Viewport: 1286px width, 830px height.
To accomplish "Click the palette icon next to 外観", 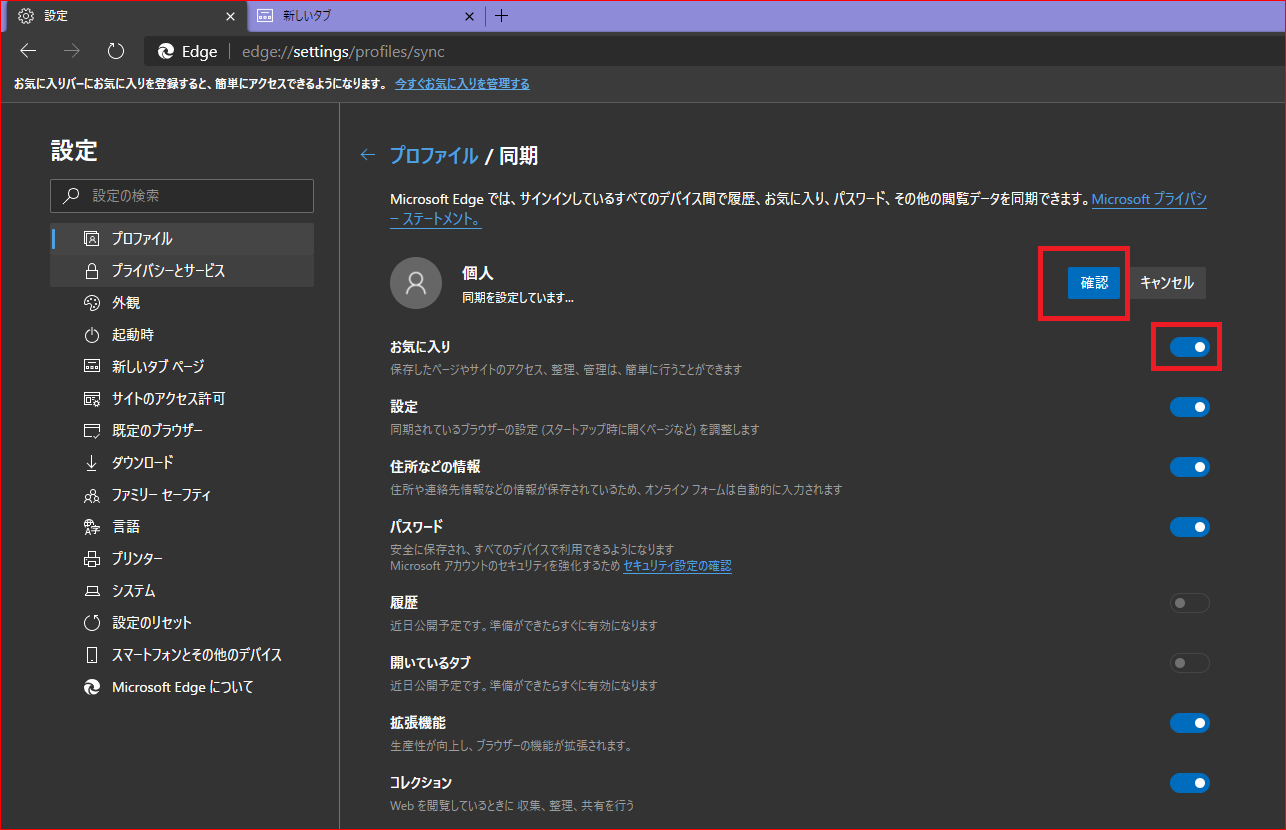I will (x=92, y=303).
